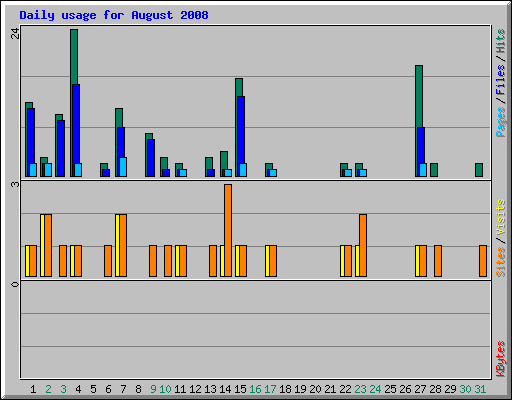Click the cyan pages bar for day 7
This screenshot has height=400, width=512.
(x=123, y=167)
